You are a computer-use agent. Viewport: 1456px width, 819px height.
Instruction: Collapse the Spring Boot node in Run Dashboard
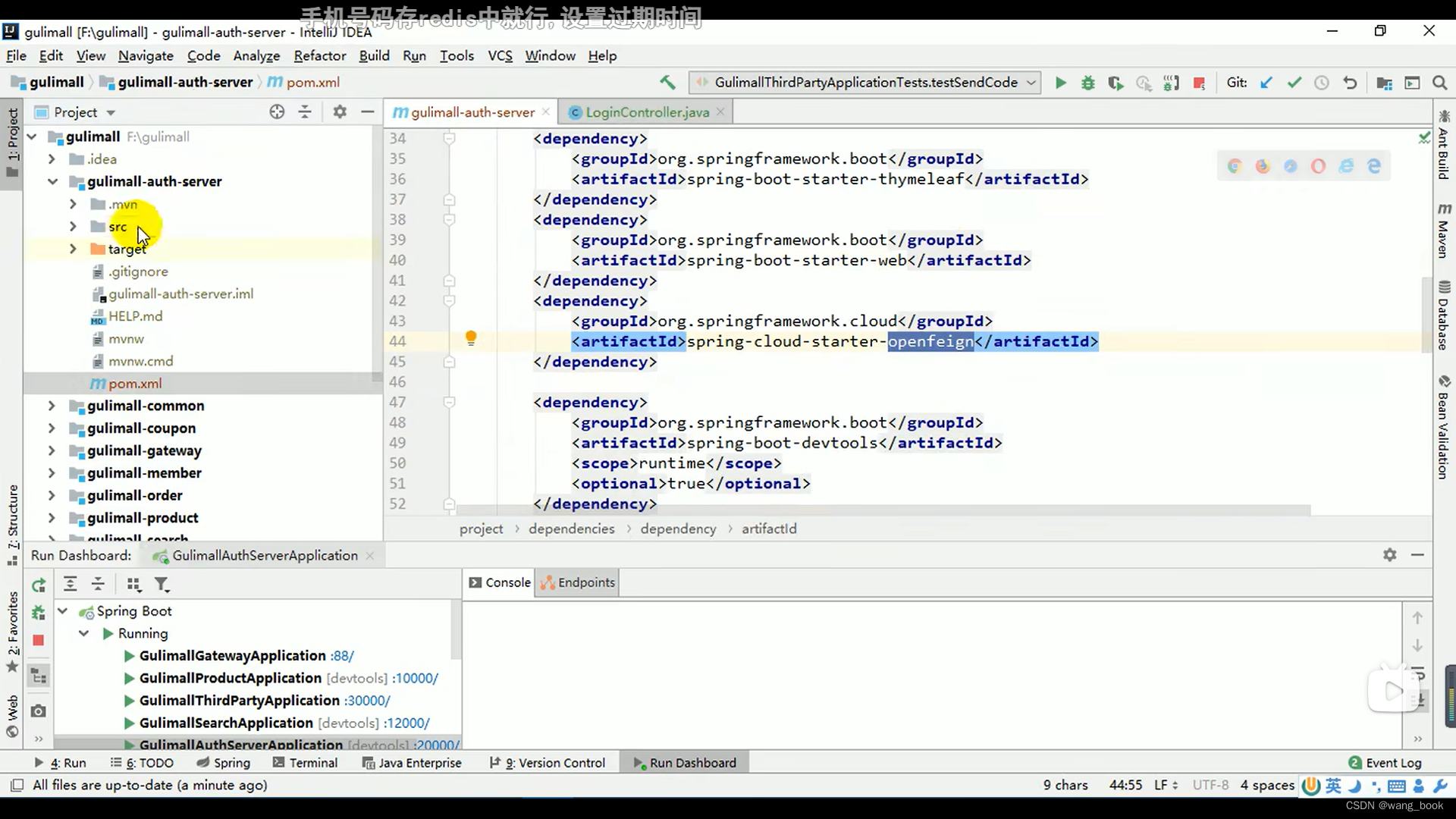coord(63,611)
